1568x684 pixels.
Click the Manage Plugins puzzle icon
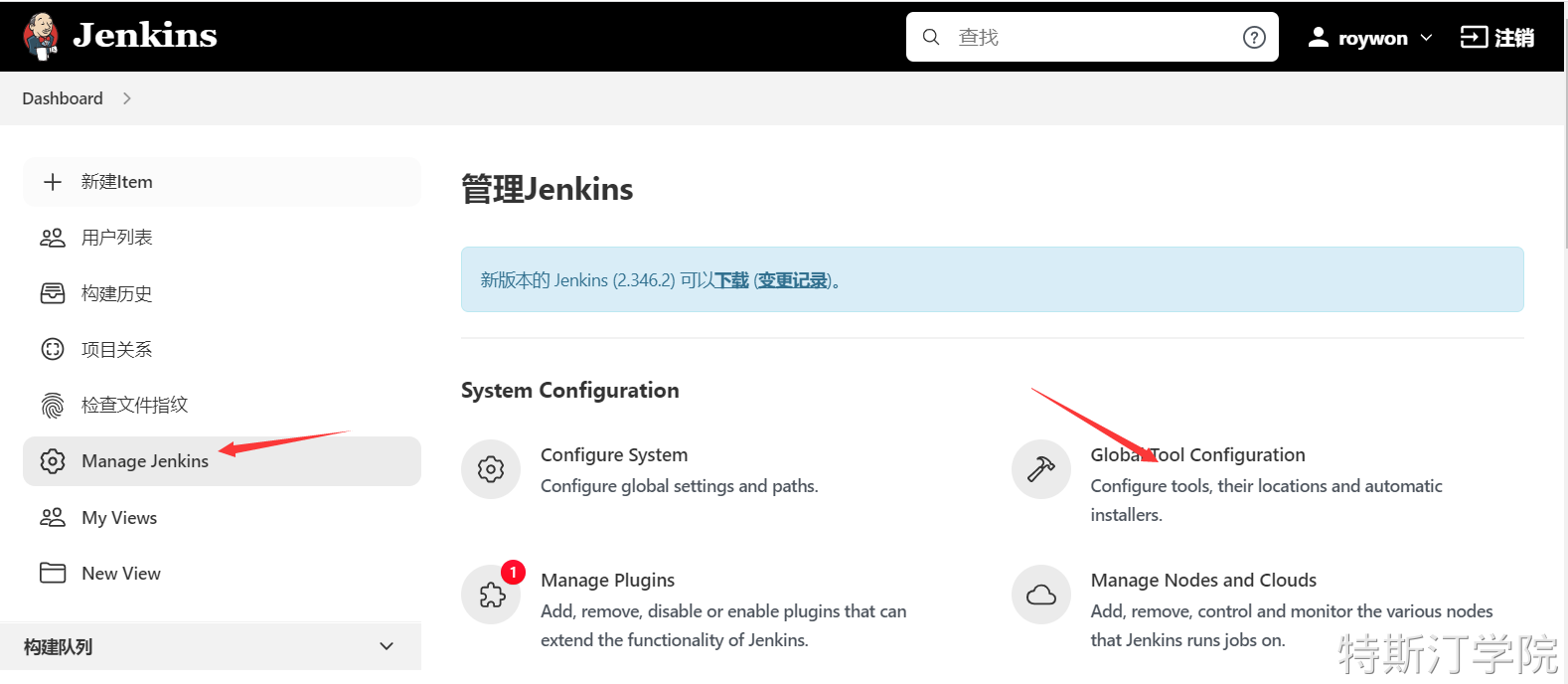coord(491,595)
